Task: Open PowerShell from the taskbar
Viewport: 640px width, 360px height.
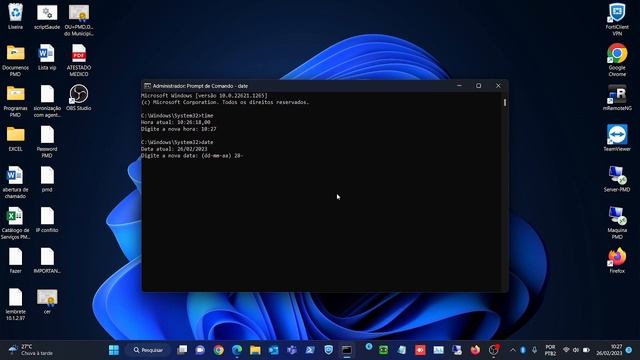Action: [x=310, y=350]
